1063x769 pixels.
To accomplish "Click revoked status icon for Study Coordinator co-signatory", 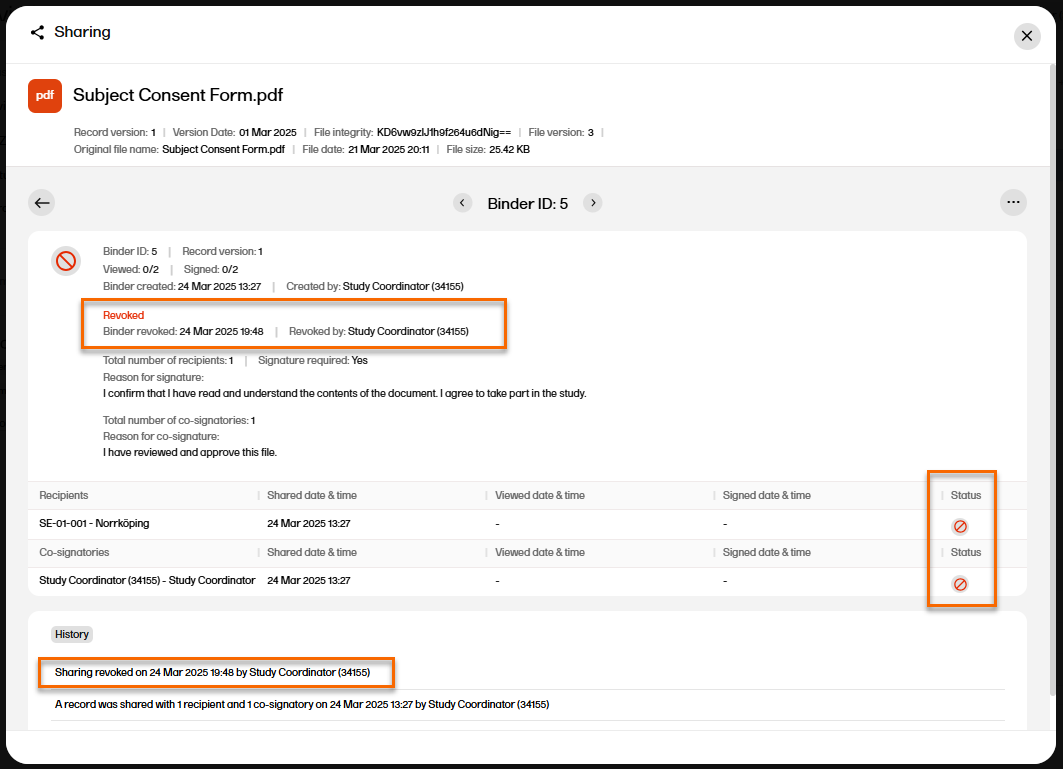I will (x=960, y=584).
